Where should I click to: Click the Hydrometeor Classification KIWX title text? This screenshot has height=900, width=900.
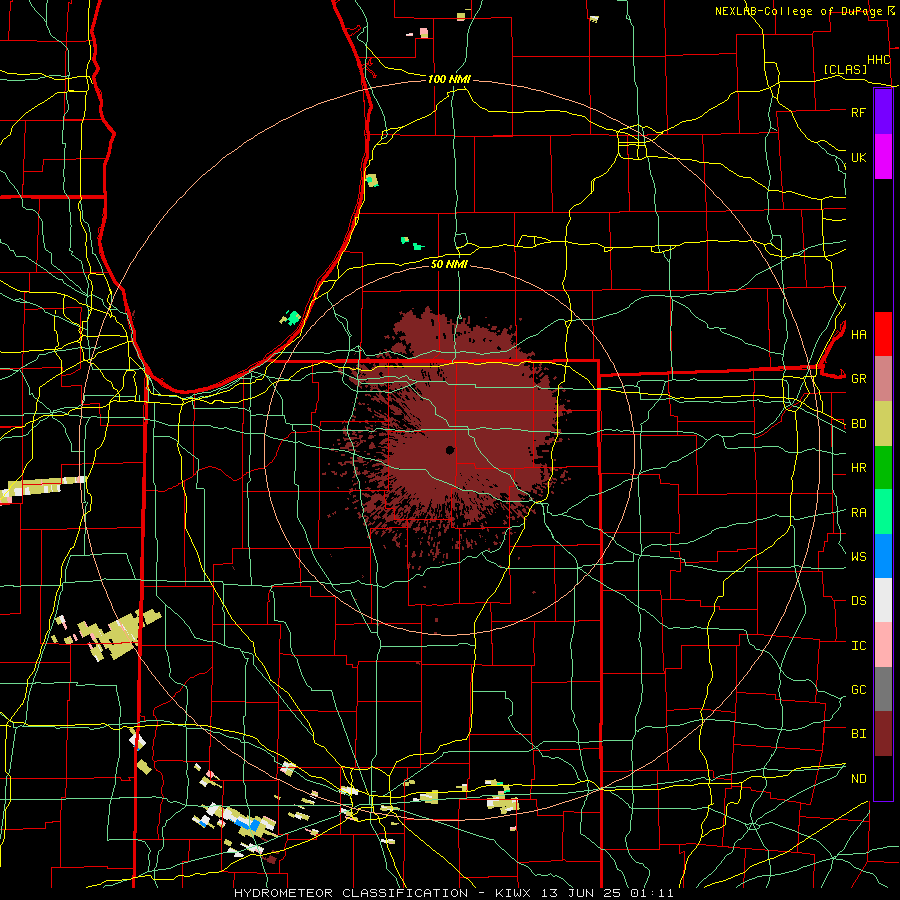tap(453, 893)
